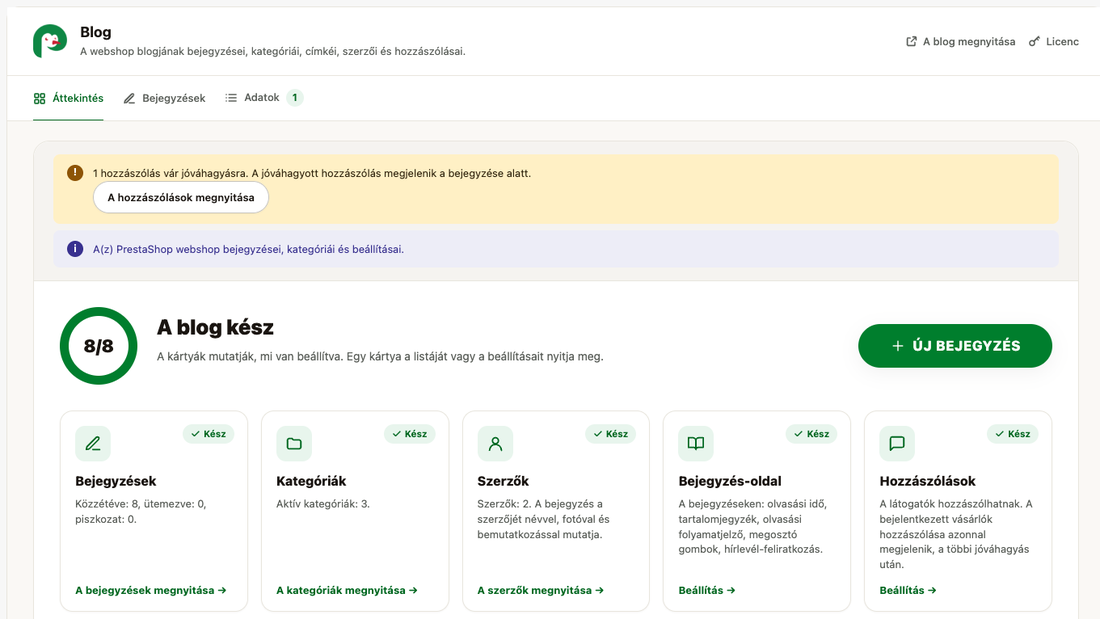Image resolution: width=1100 pixels, height=619 pixels.
Task: Click the Adatok badge showing 1
Action: coord(295,98)
